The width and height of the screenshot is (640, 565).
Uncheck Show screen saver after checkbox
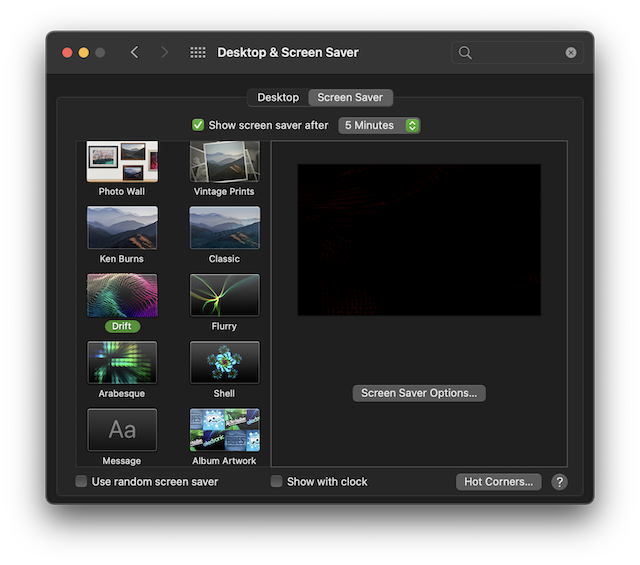[198, 125]
